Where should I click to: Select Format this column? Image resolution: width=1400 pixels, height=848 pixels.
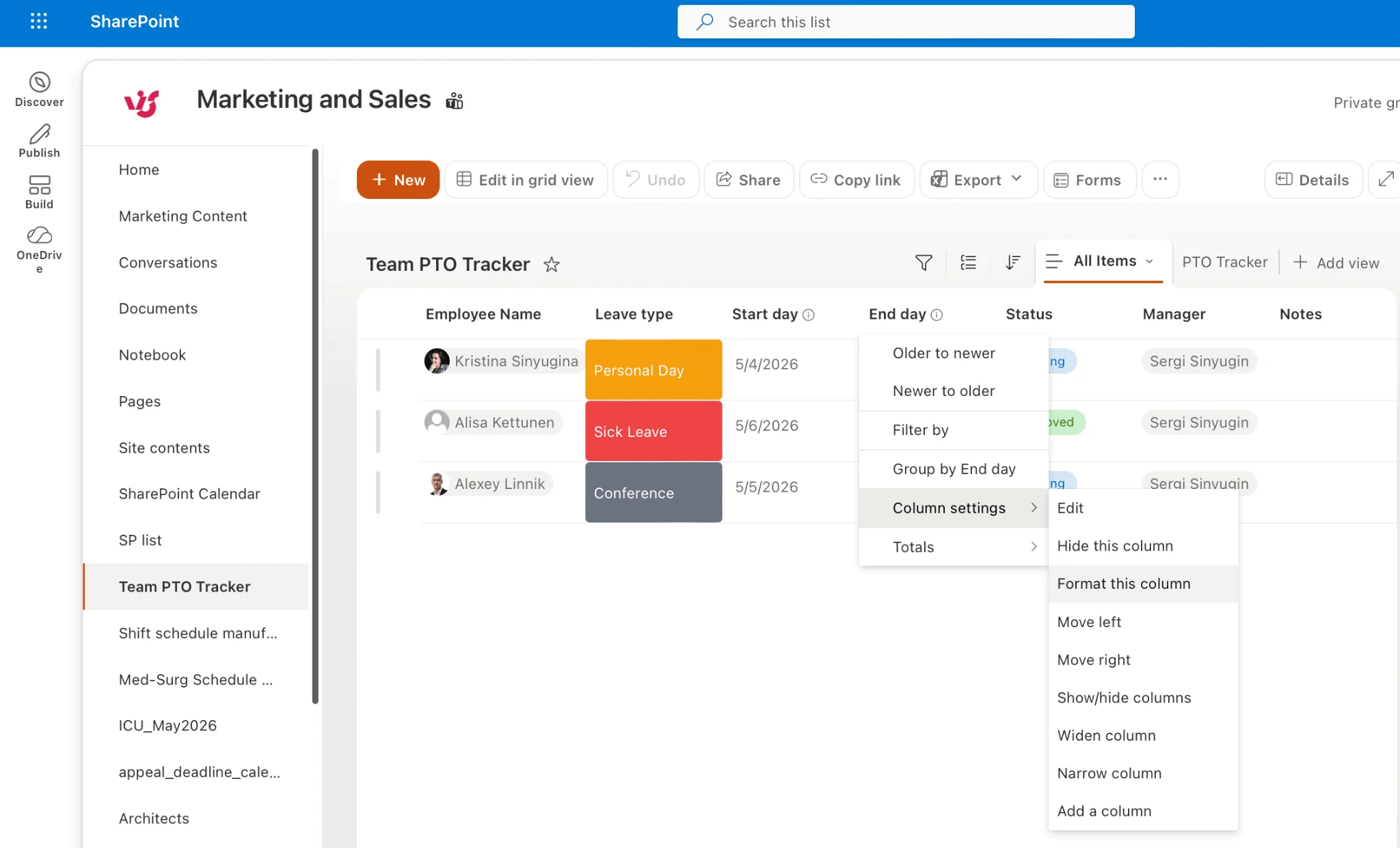(x=1143, y=584)
